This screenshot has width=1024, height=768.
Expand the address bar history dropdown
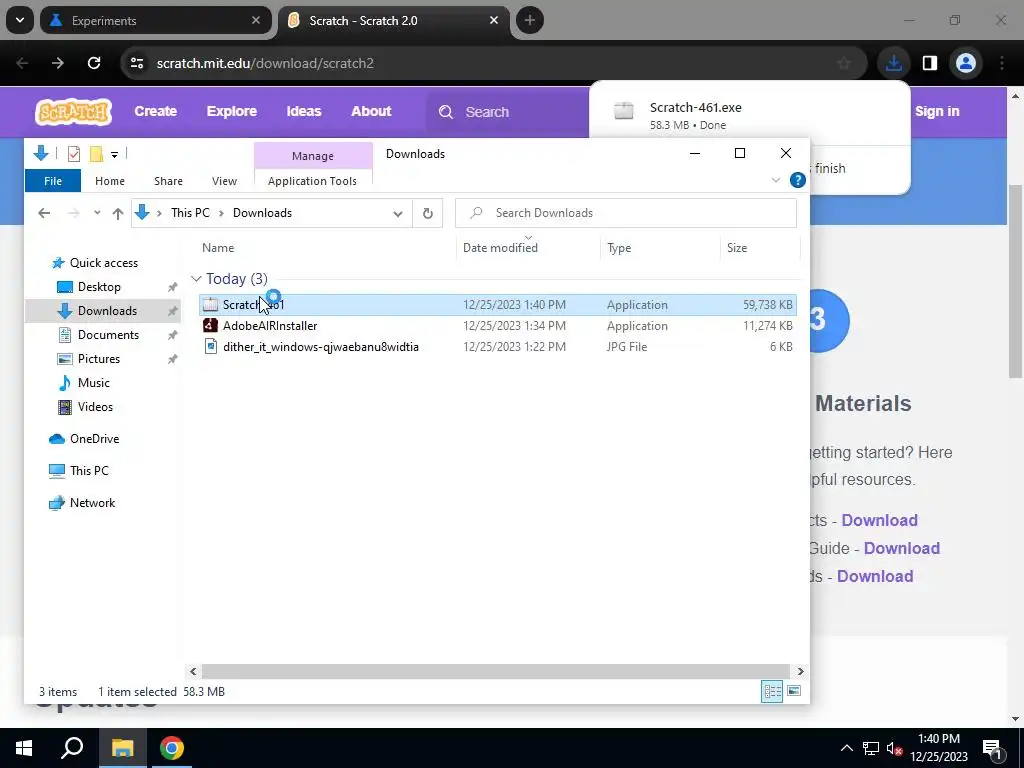coord(398,213)
